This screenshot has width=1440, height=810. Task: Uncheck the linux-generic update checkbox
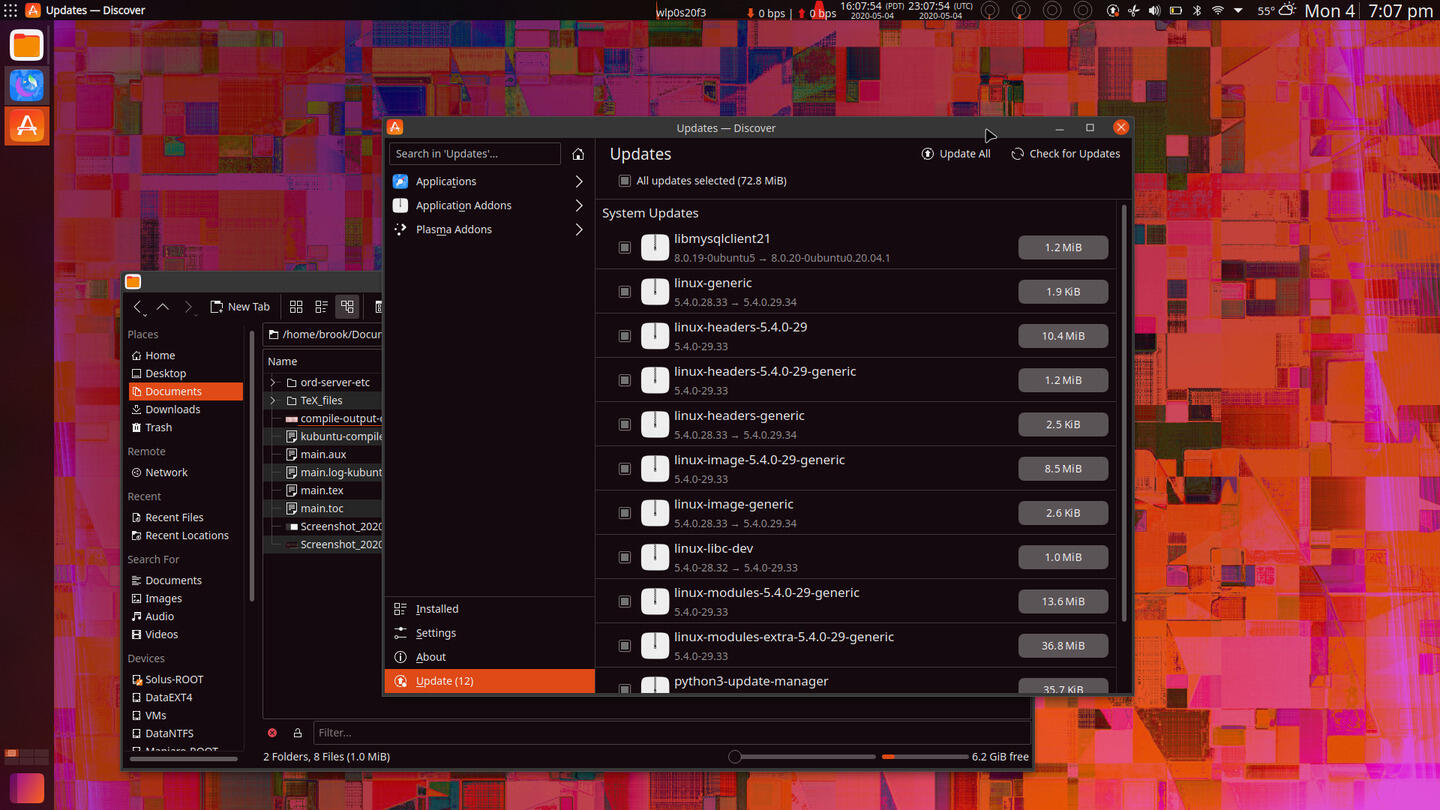coord(625,292)
